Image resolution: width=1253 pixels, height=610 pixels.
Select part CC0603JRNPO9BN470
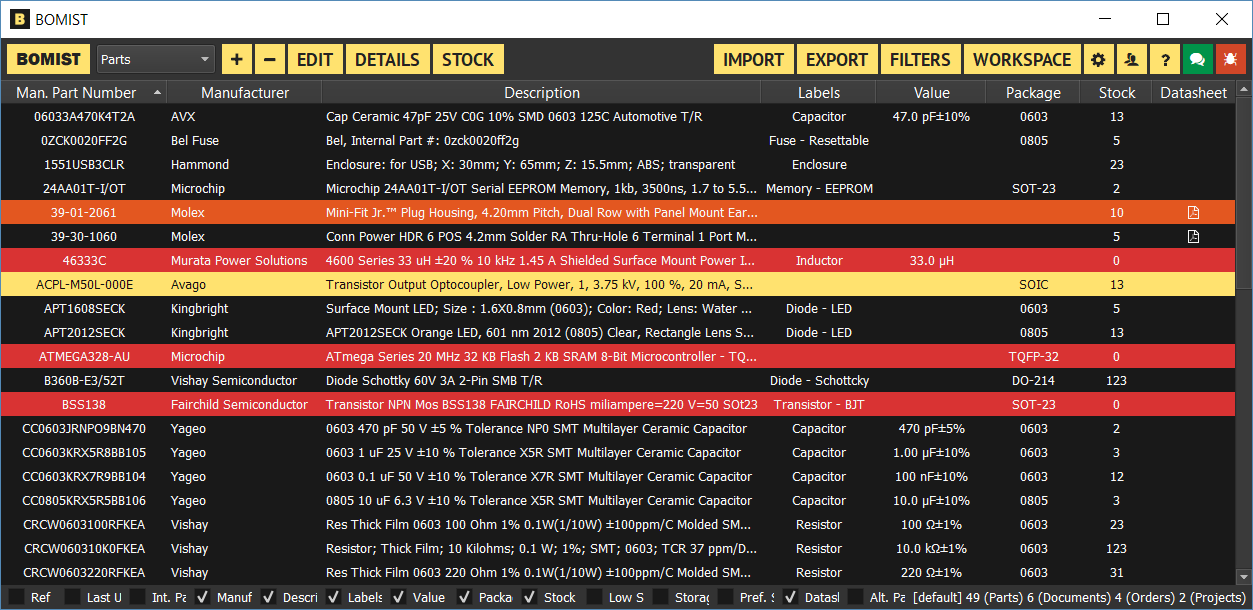[x=617, y=429]
